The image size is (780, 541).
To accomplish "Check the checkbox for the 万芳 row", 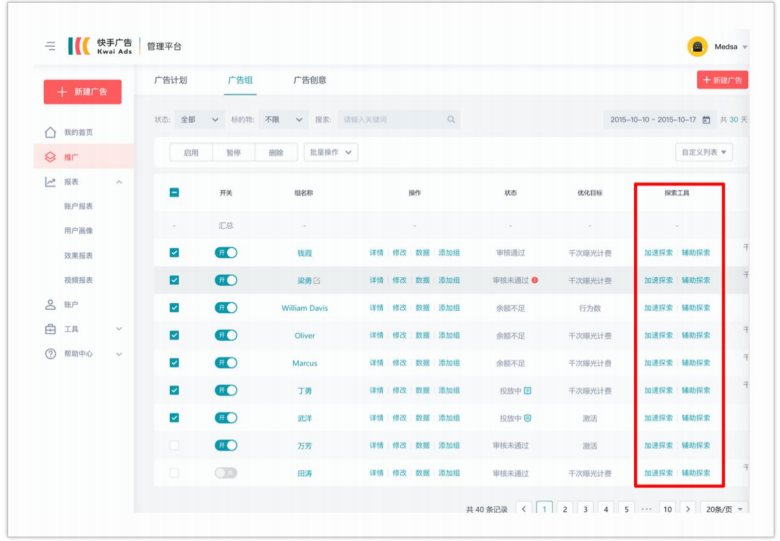I will coord(174,445).
